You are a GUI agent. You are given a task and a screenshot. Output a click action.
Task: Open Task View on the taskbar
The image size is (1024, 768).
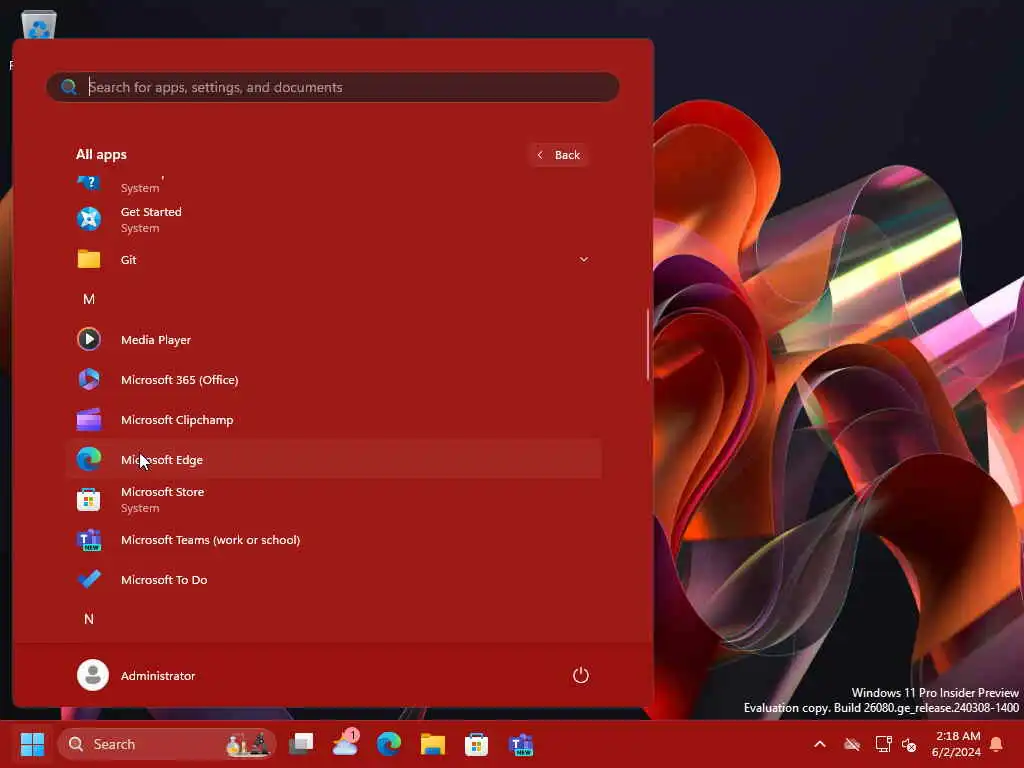click(x=301, y=744)
